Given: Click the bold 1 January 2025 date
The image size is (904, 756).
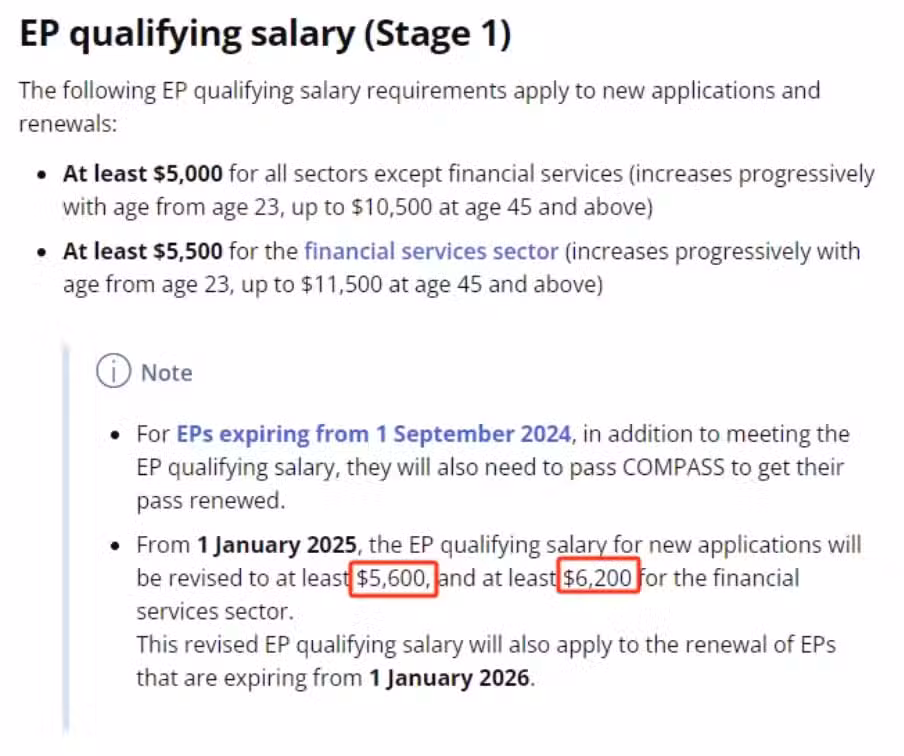Looking at the screenshot, I should click(x=277, y=545).
